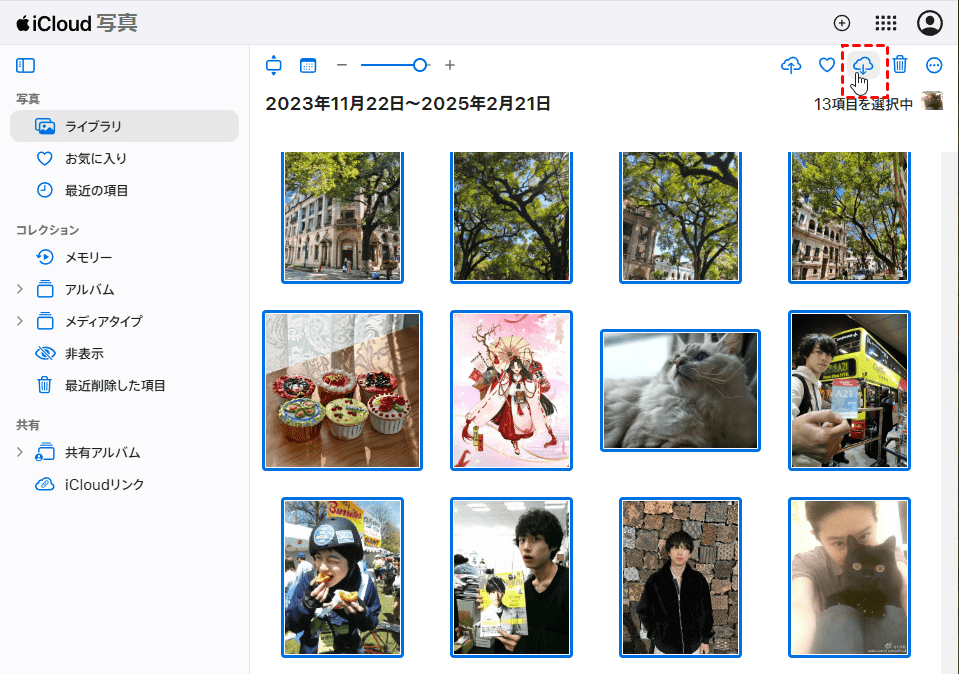Open the iCloud app launcher grid
This screenshot has height=674, width=959.
click(x=886, y=23)
